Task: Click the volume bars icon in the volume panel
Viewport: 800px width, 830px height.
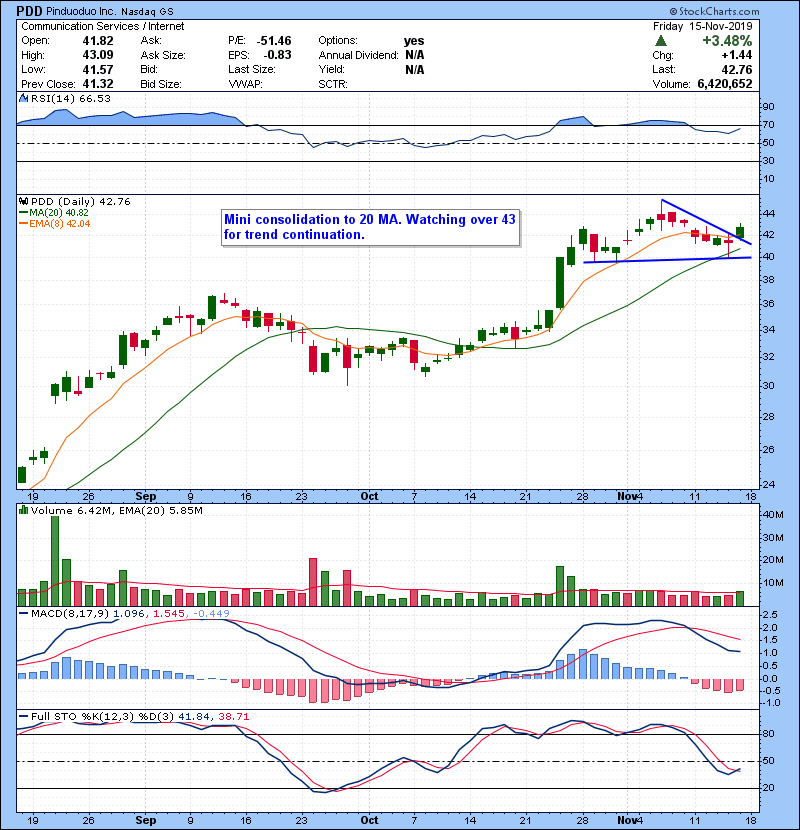Action: tap(23, 510)
